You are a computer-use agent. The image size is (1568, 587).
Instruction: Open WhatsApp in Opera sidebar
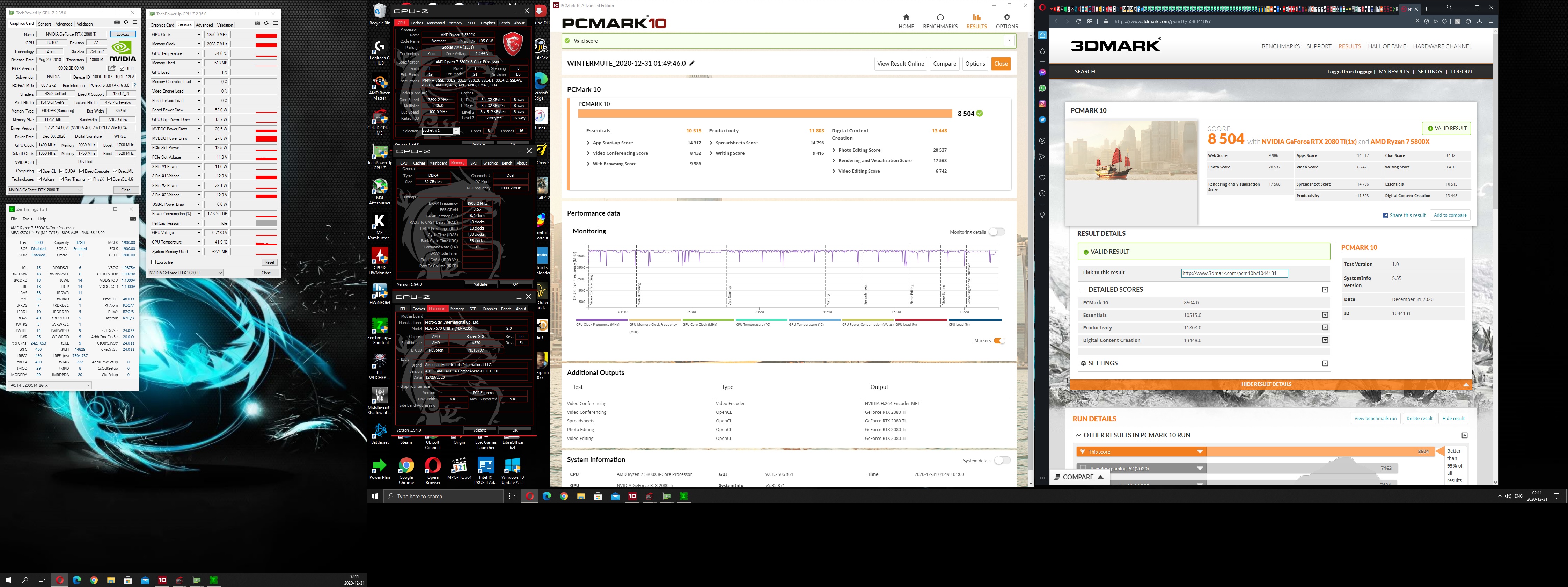coord(1042,88)
